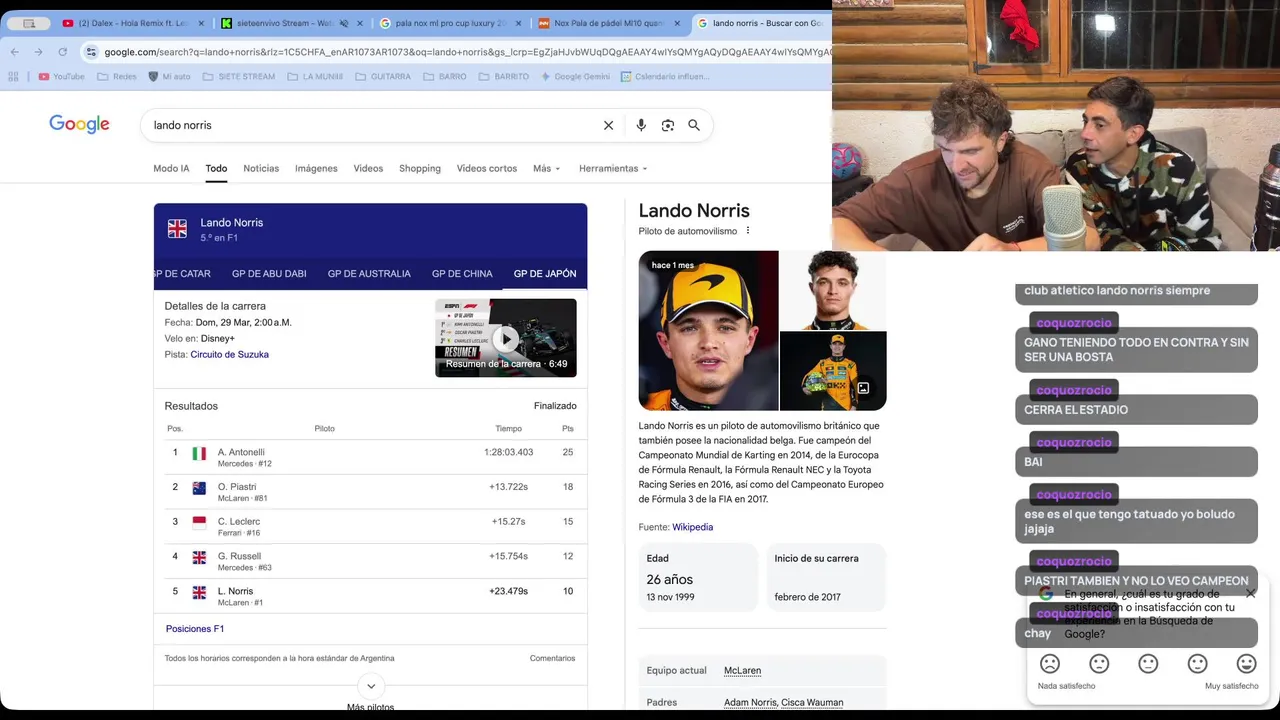Choose the Nada satisfecho face
The image size is (1280, 720).
[x=1050, y=664]
